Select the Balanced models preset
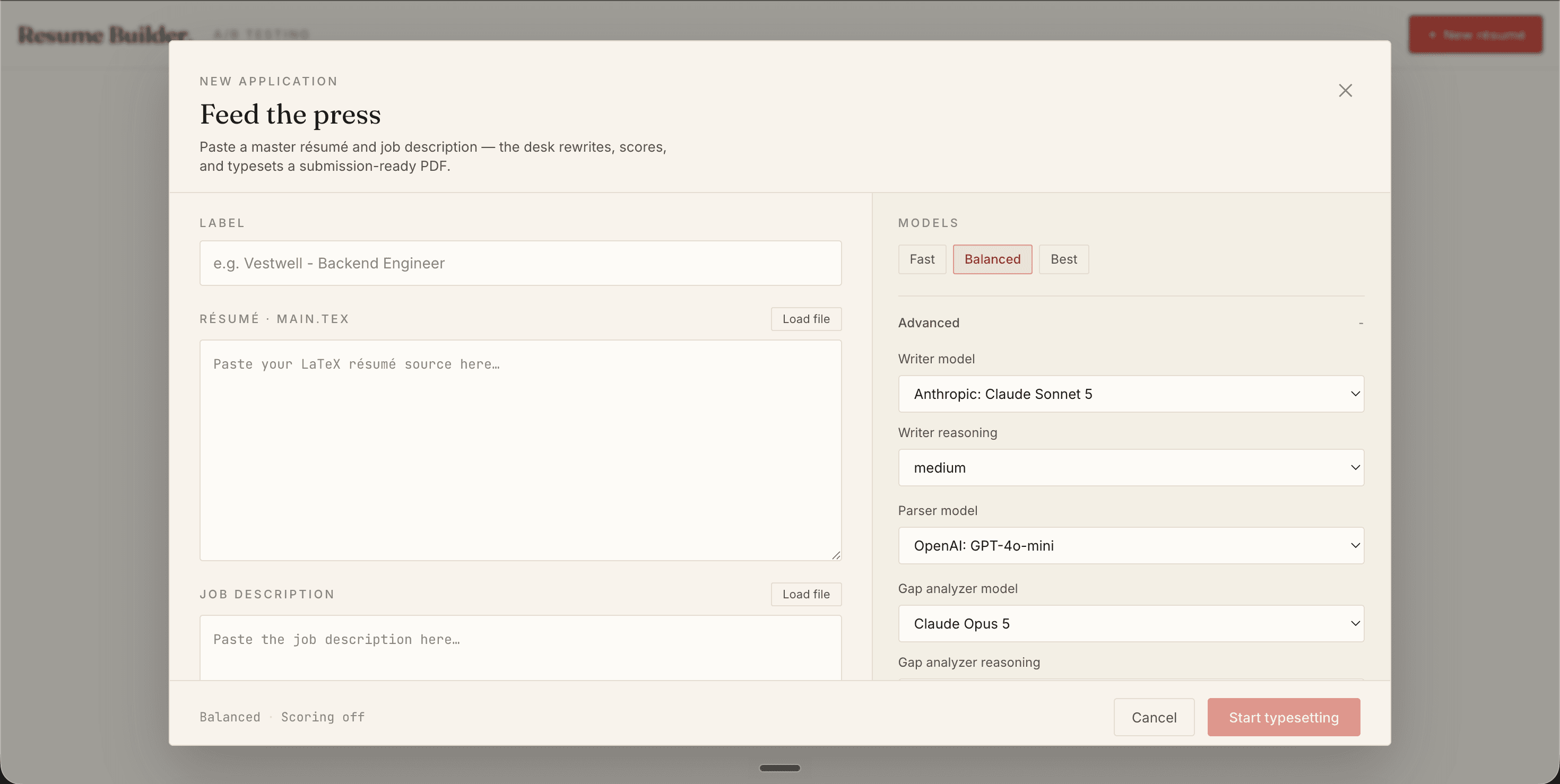The height and width of the screenshot is (784, 1560). [992, 259]
